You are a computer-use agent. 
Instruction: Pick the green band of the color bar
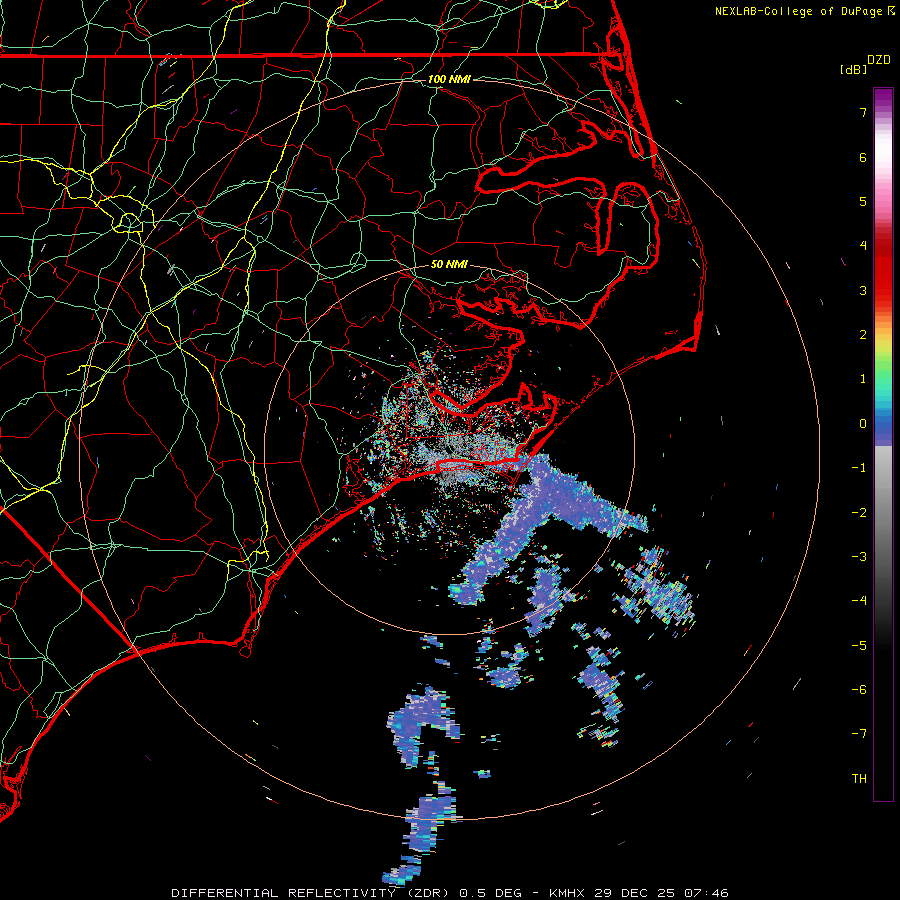(883, 370)
